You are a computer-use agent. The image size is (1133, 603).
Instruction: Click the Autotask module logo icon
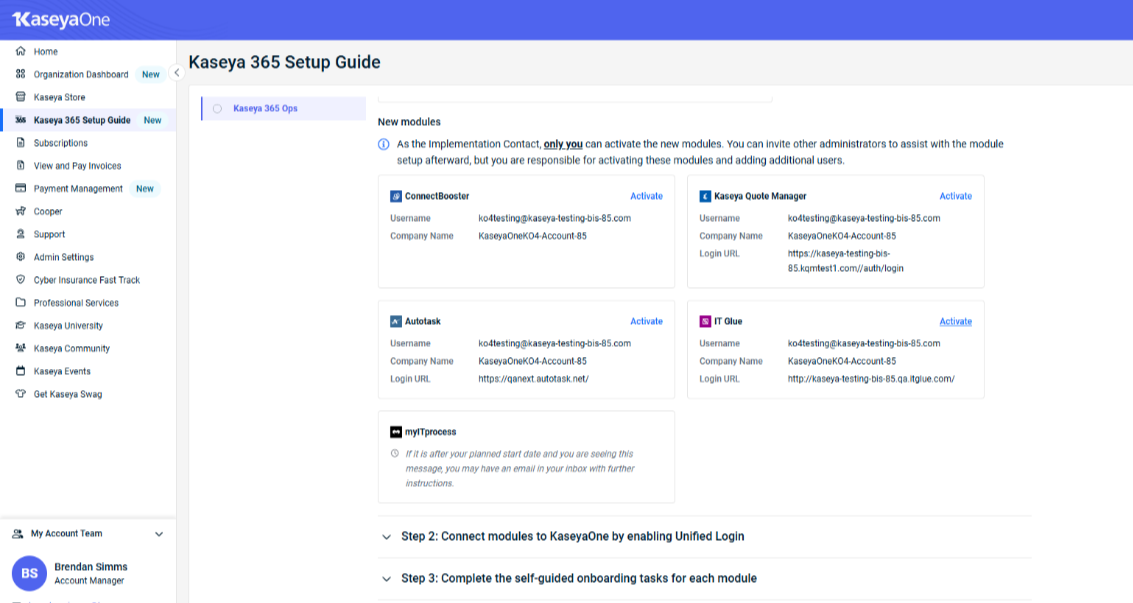click(396, 321)
